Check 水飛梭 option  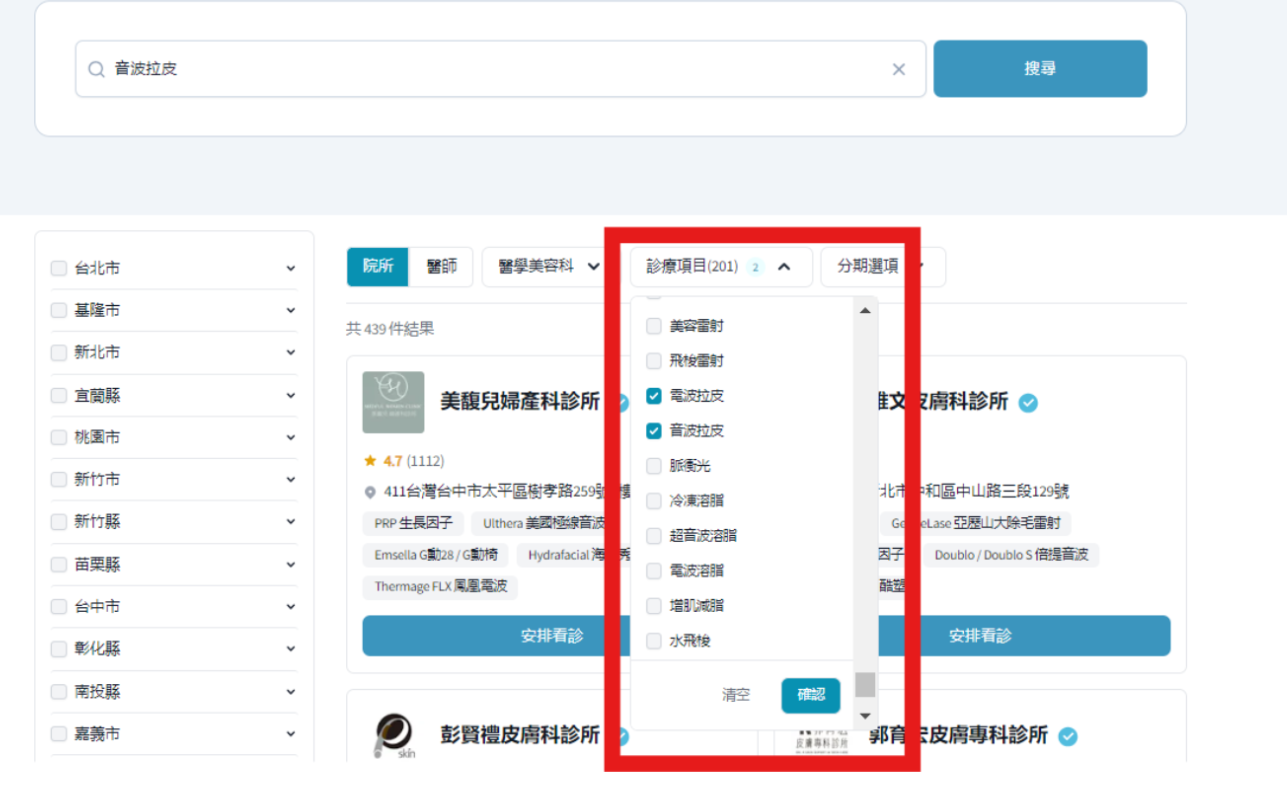click(x=654, y=641)
